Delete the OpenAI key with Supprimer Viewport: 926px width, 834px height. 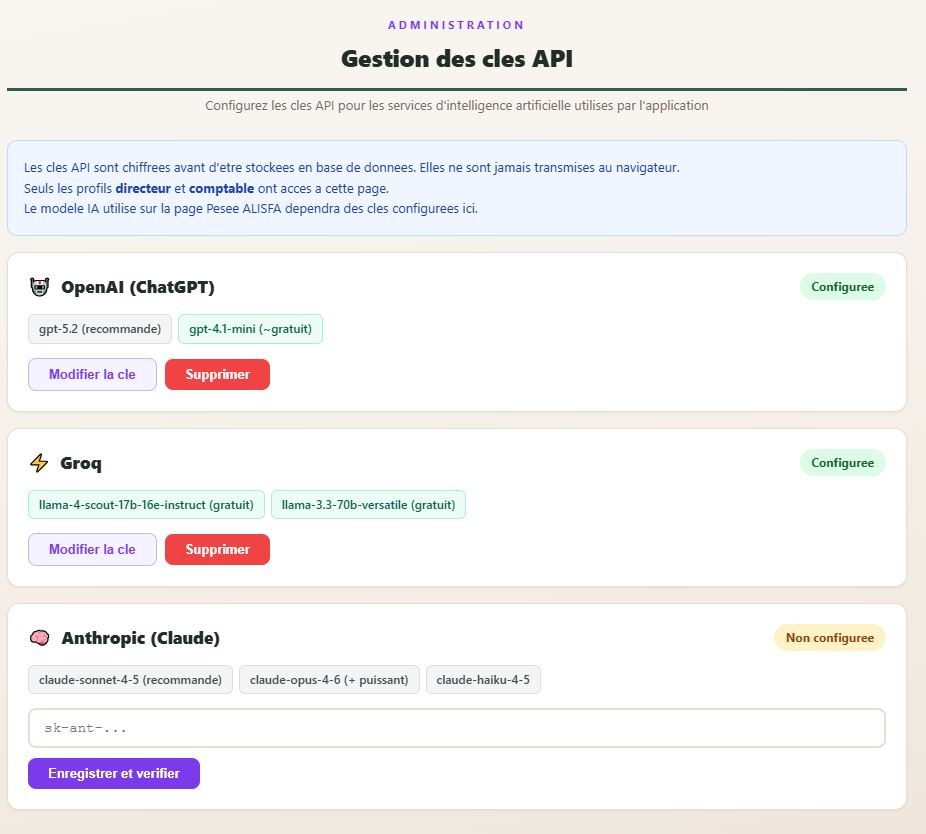click(x=217, y=375)
